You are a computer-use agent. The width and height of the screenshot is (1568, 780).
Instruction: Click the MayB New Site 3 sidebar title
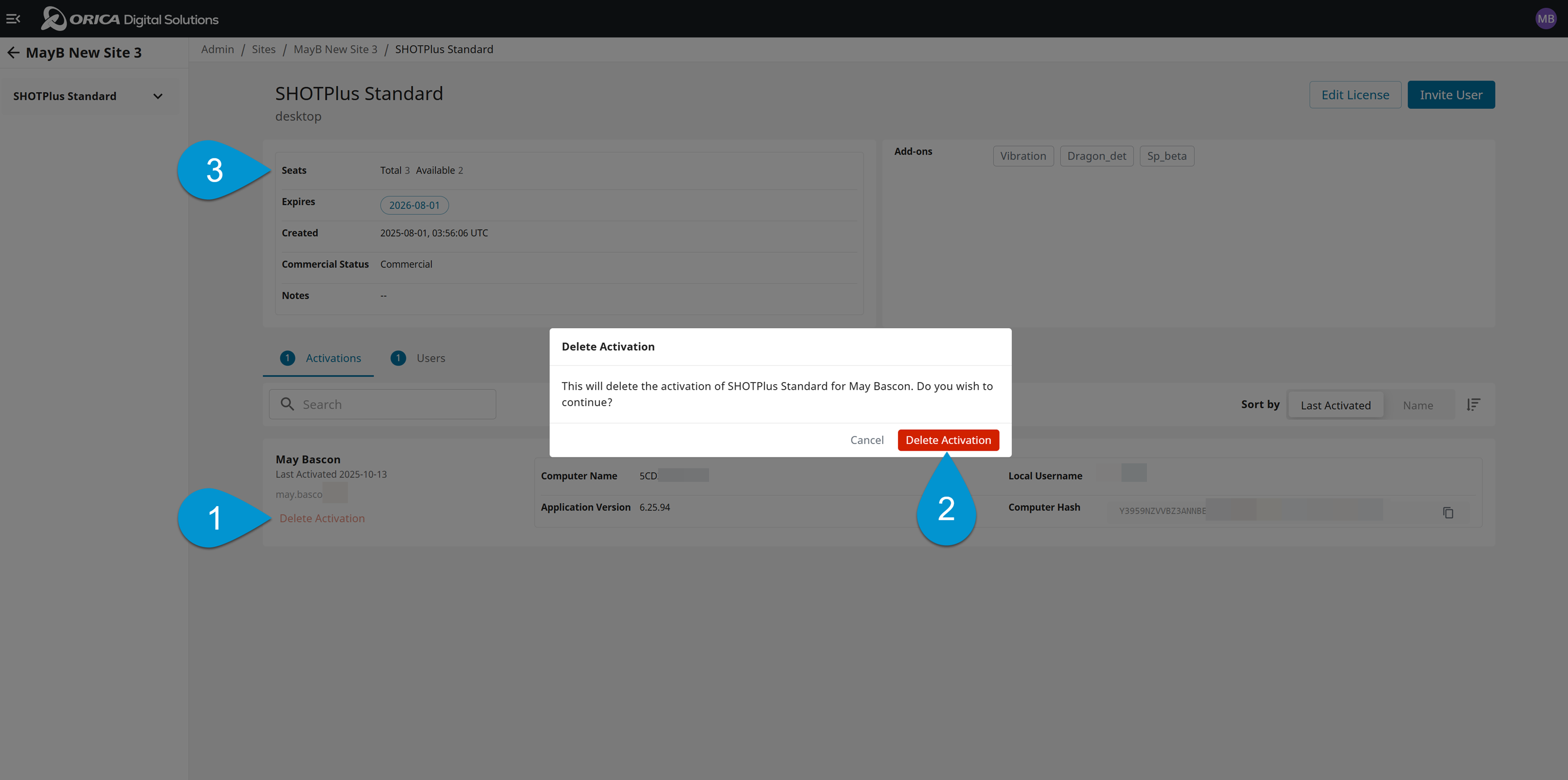[x=84, y=53]
